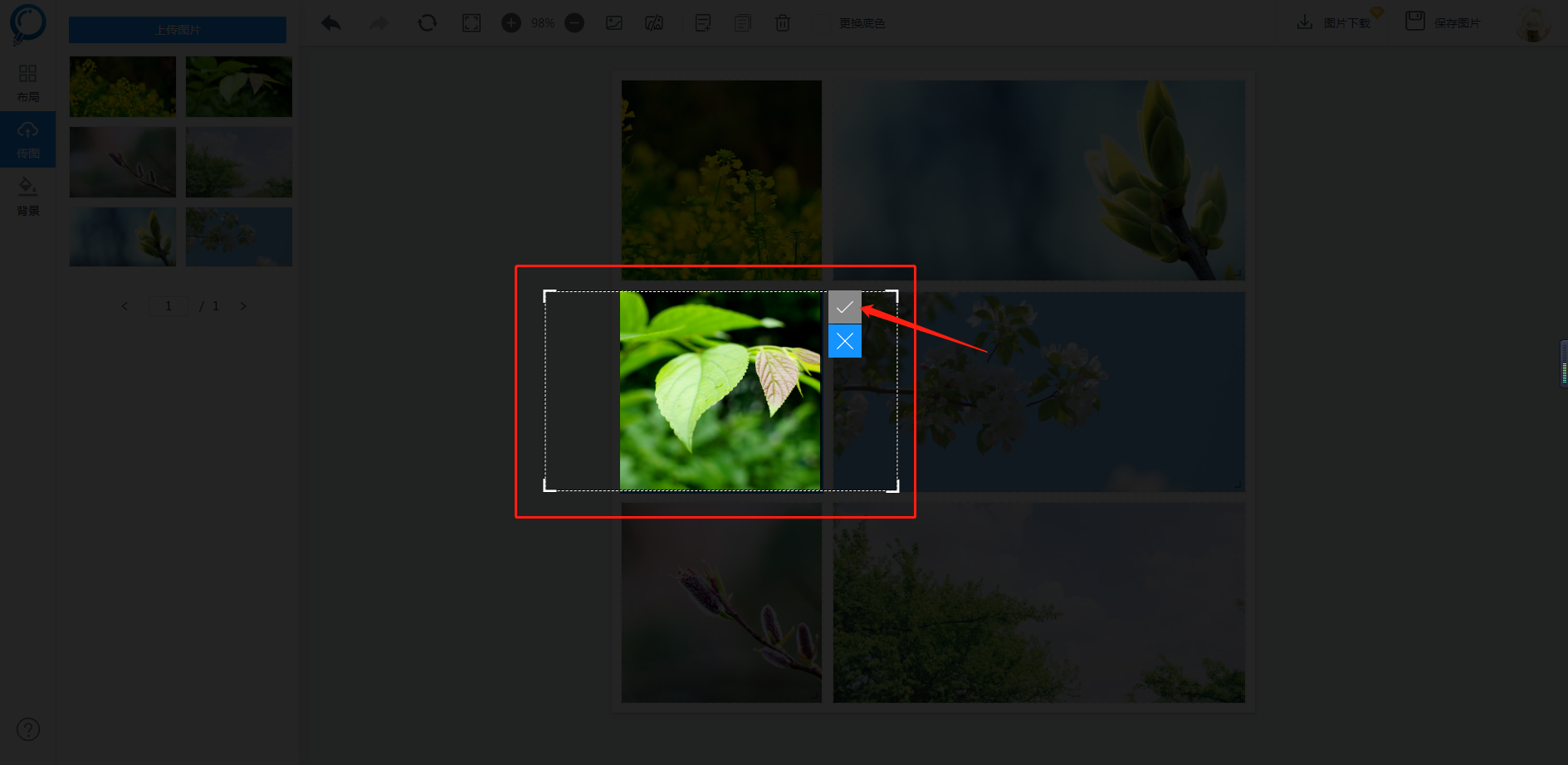Select the white blossom thumbnail

[239, 236]
